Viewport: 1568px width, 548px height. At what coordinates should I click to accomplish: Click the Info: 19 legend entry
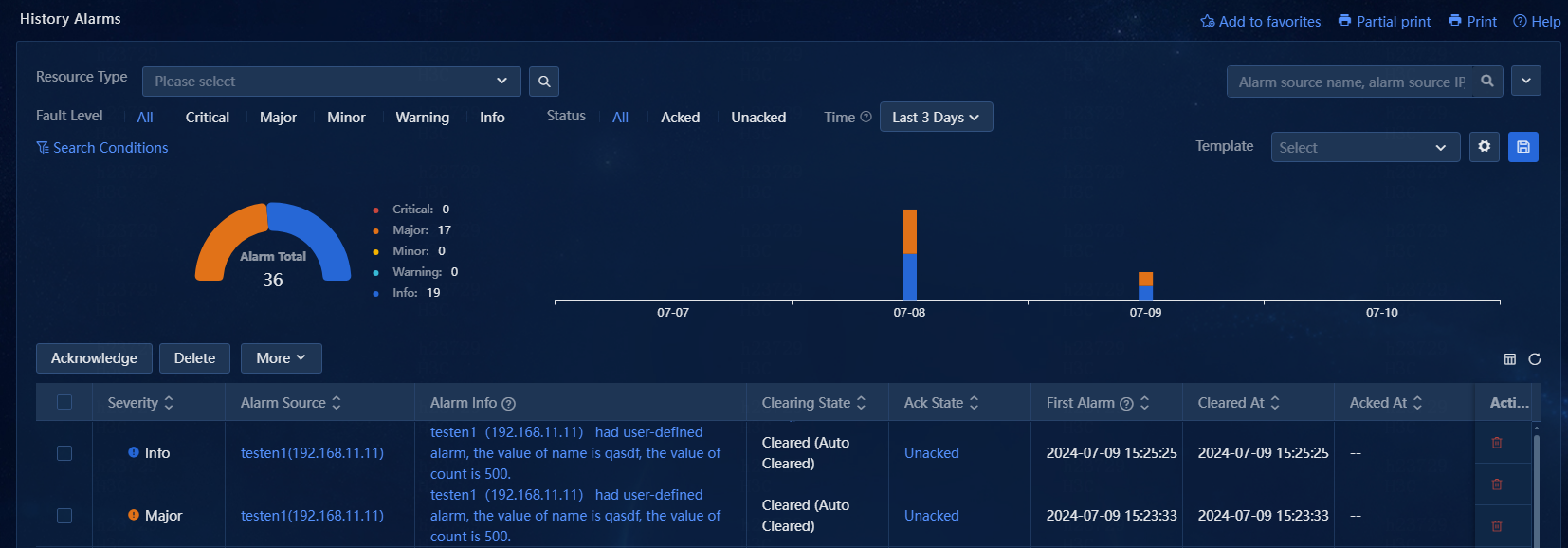point(407,293)
